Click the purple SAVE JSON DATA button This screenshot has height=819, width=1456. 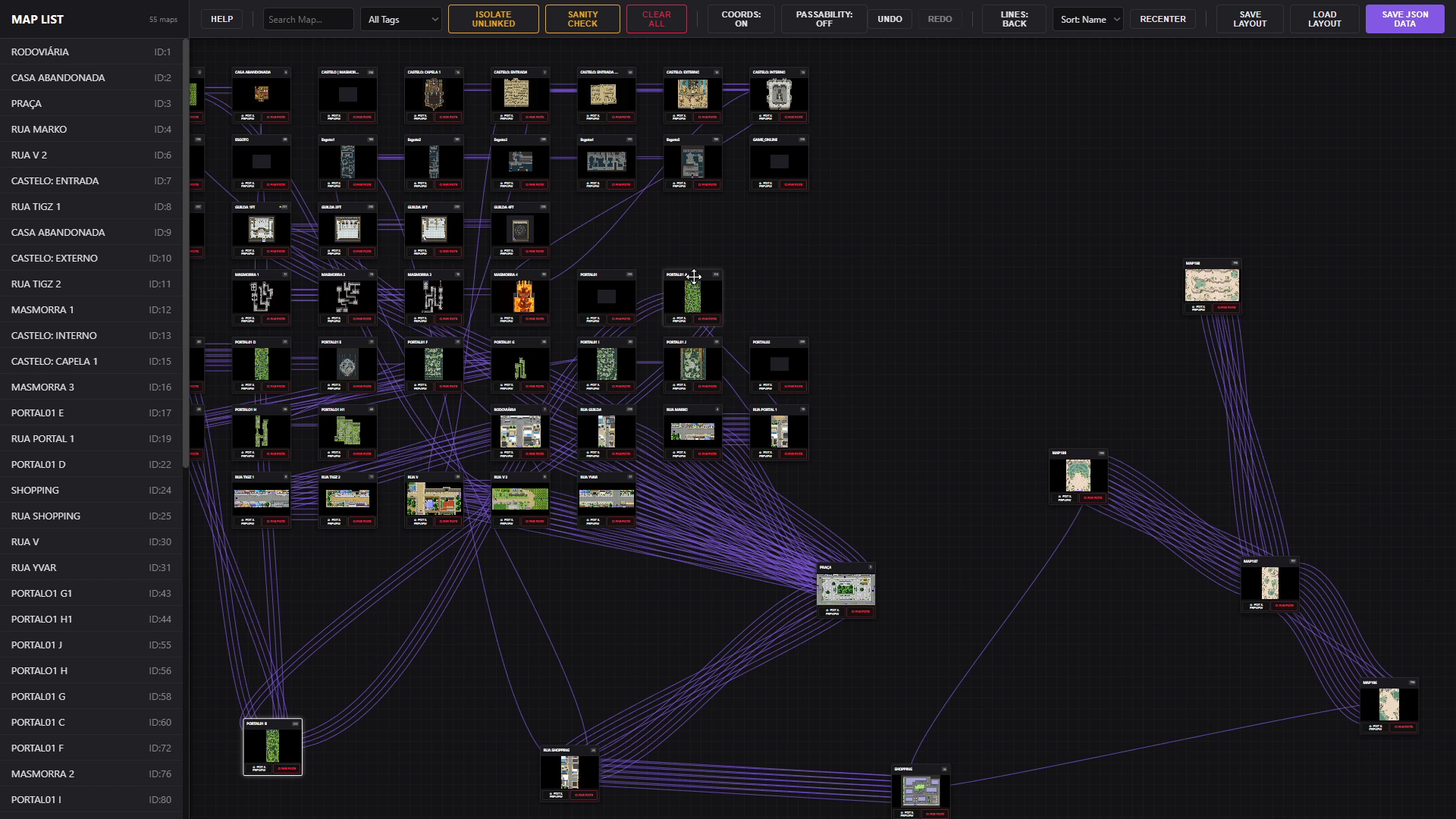[x=1404, y=19]
